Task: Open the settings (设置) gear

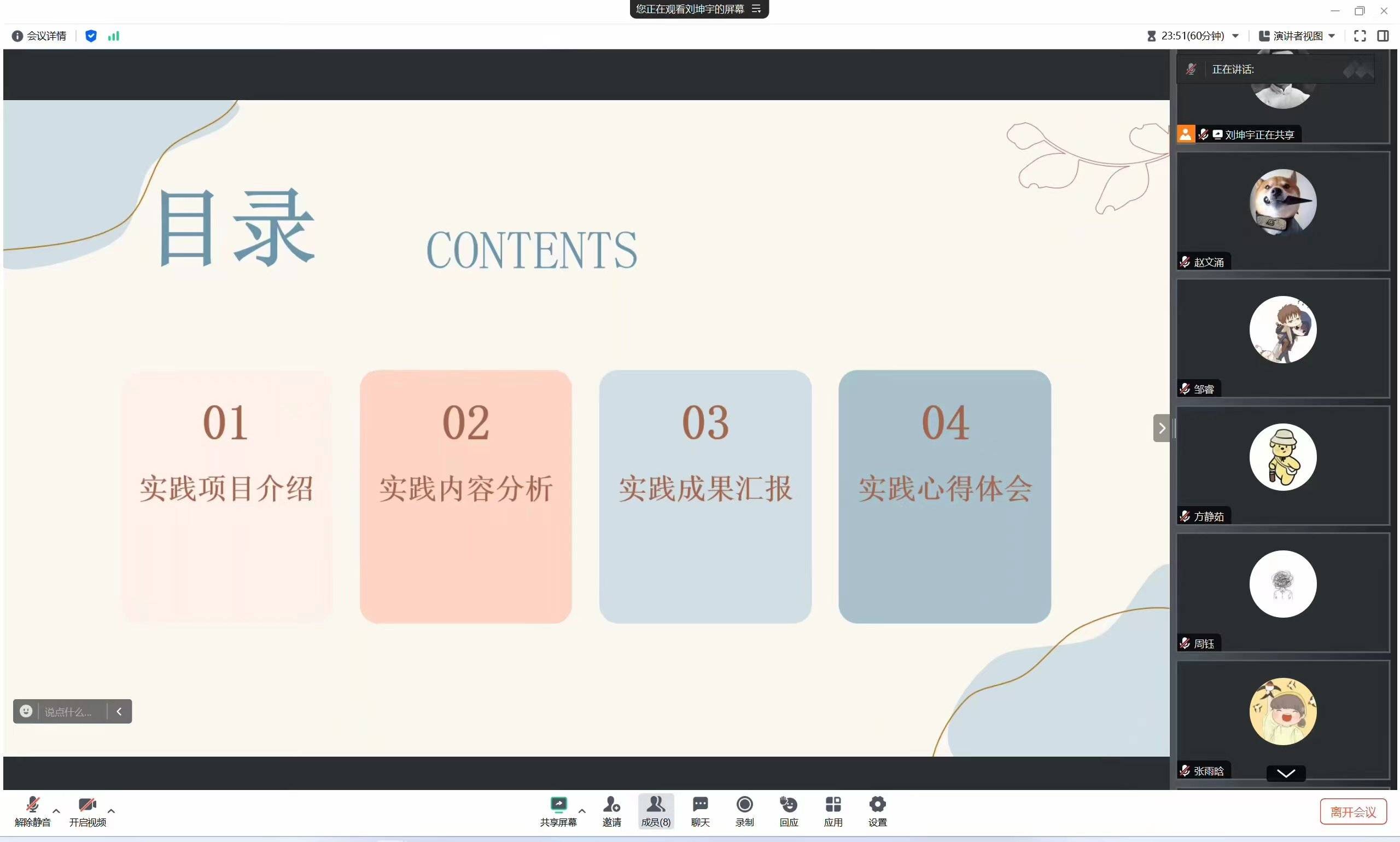Action: click(877, 806)
